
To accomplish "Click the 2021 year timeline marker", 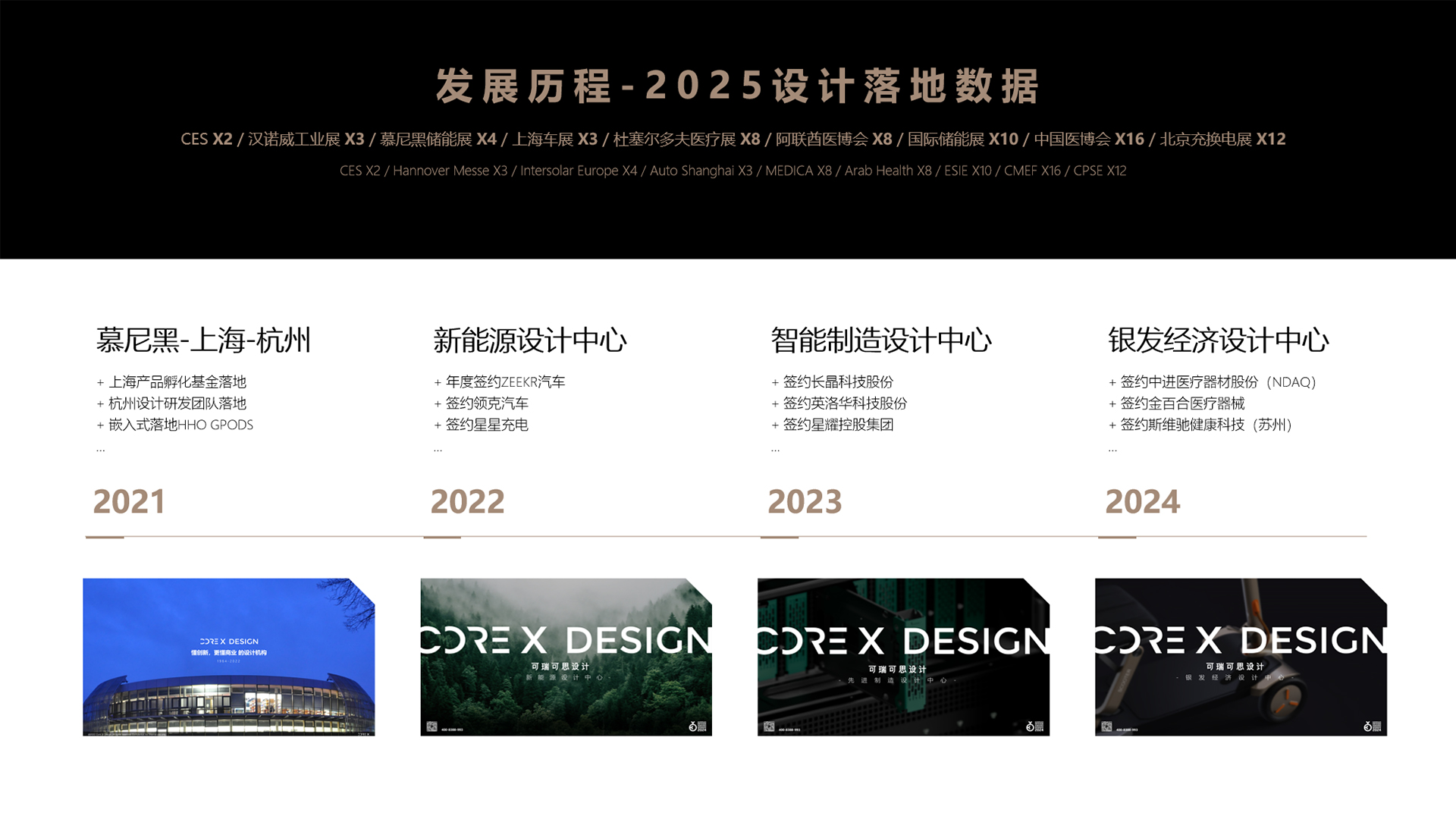I will [x=129, y=501].
